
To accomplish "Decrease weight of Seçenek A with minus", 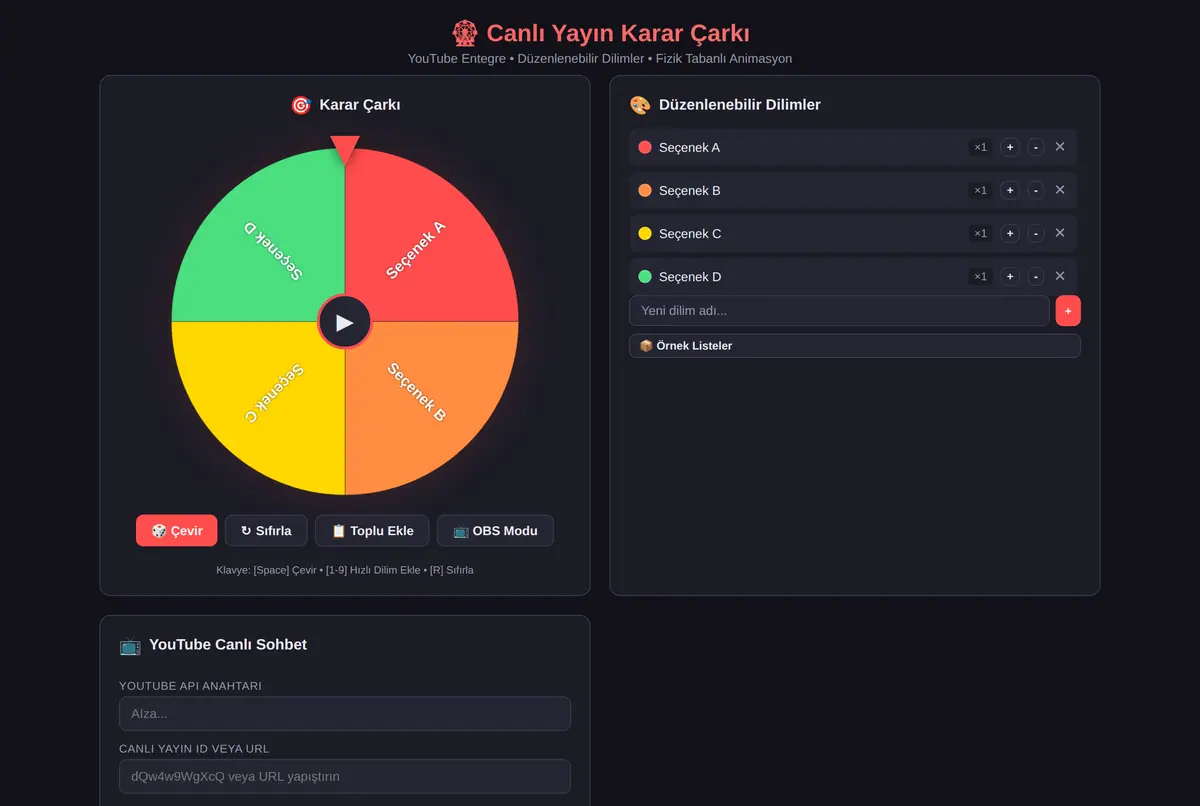I will click(1036, 147).
